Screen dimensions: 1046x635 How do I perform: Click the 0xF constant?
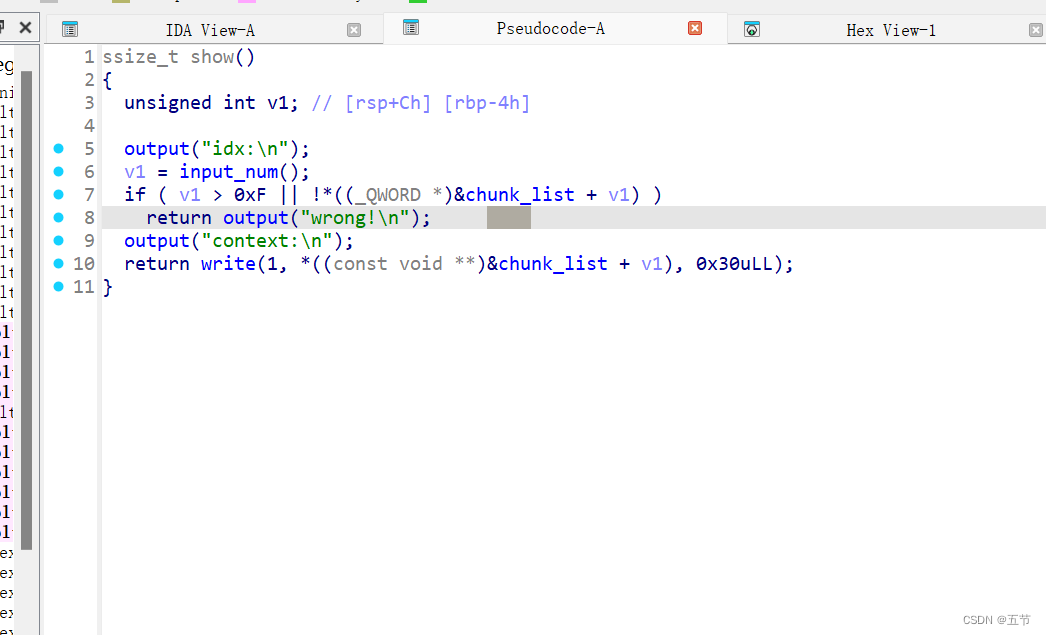pyautogui.click(x=250, y=195)
